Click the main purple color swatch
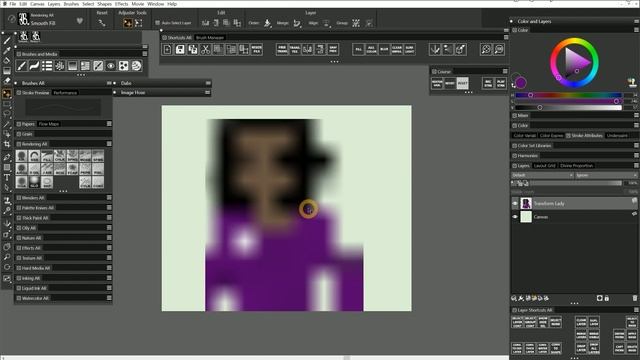This screenshot has height=360, width=640. [x=520, y=83]
